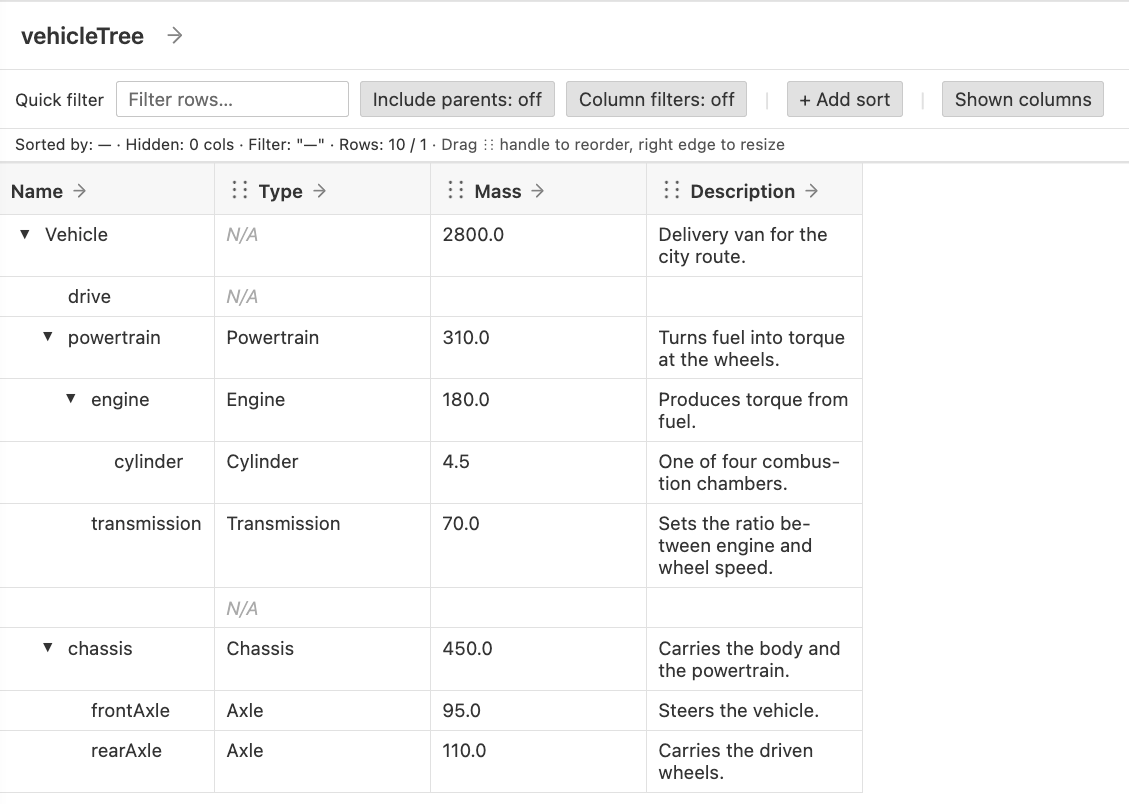
Task: Click the Add sort button
Action: (845, 99)
